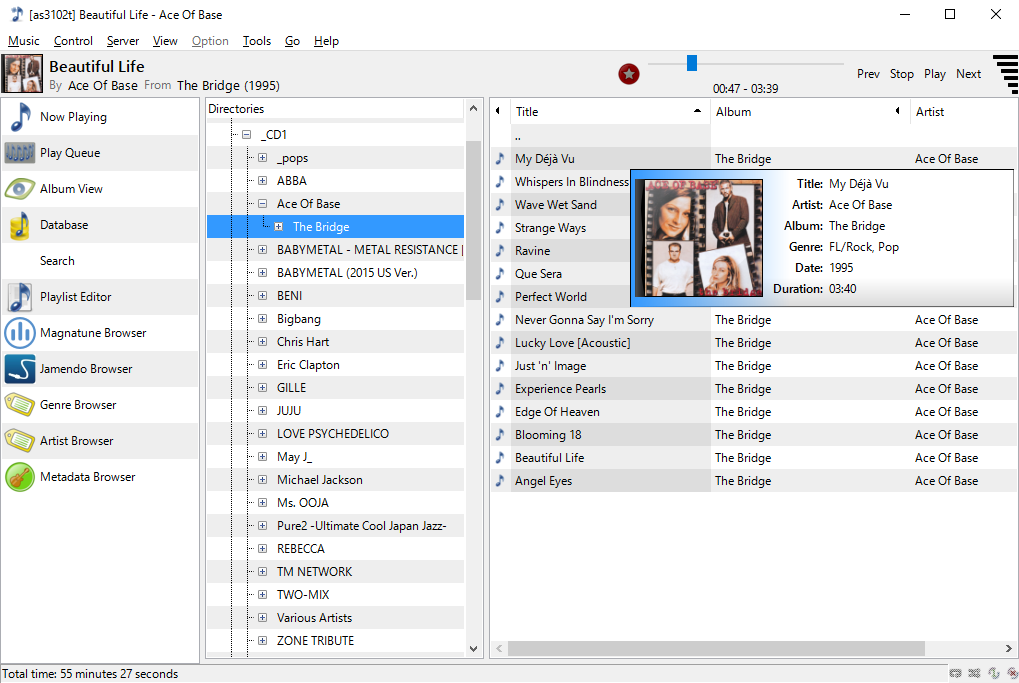Click the Prev track button
Screen dimensions: 1019x683
click(x=868, y=74)
